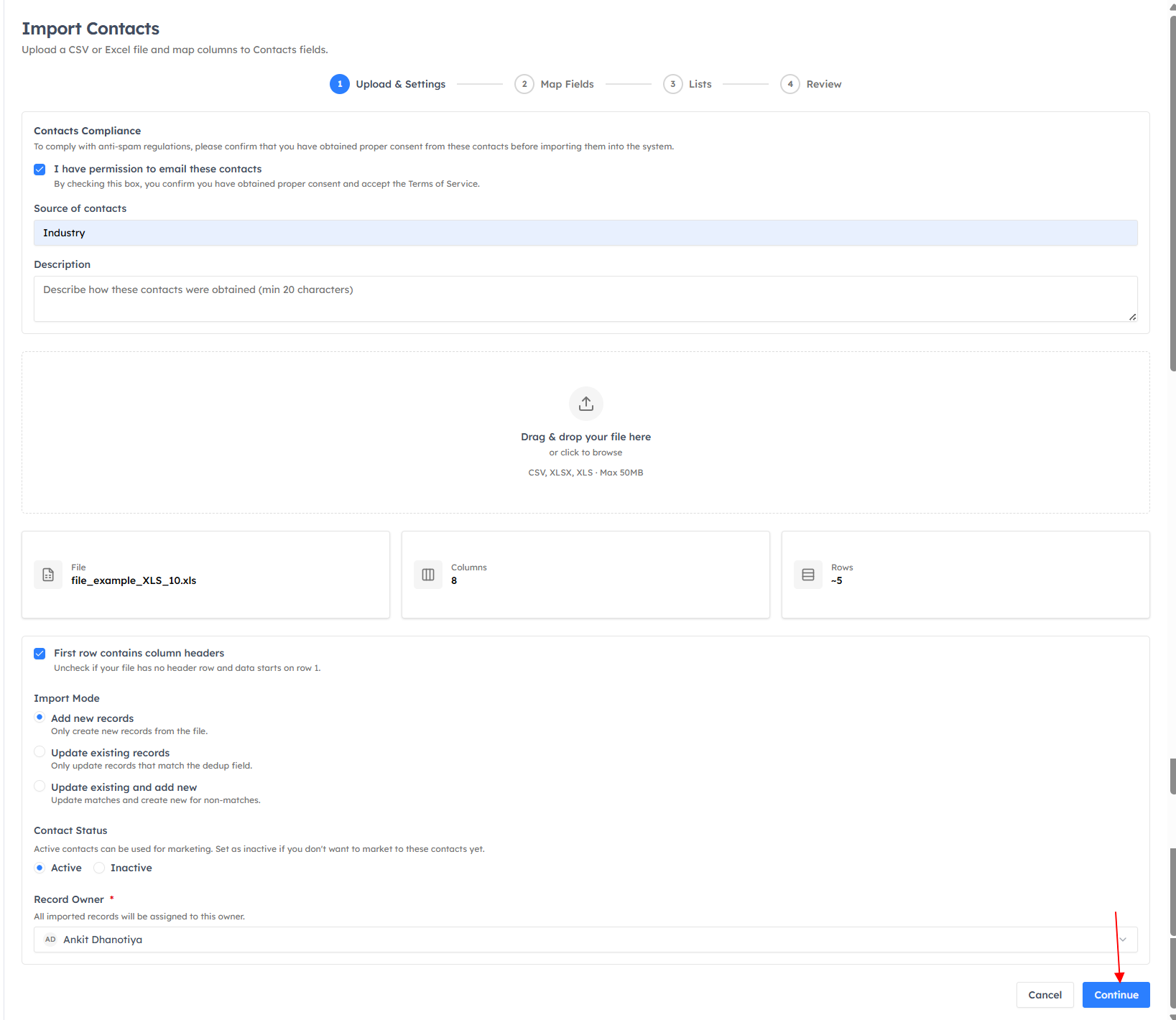Click the file name file_example_XLS_10.xls
The image size is (1176, 1020).
tap(134, 580)
